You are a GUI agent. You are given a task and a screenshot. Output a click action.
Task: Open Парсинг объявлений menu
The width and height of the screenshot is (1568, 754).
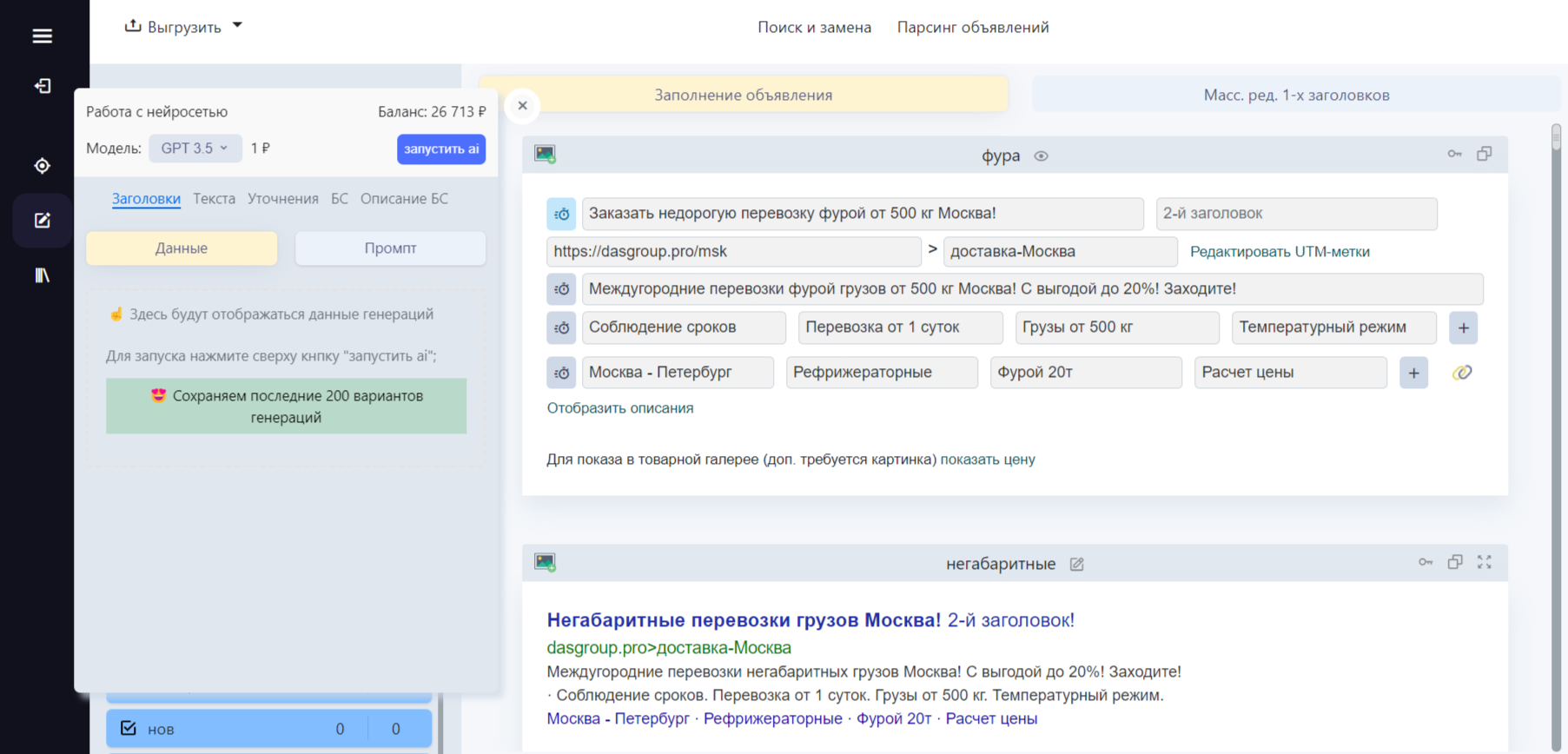coord(973,27)
